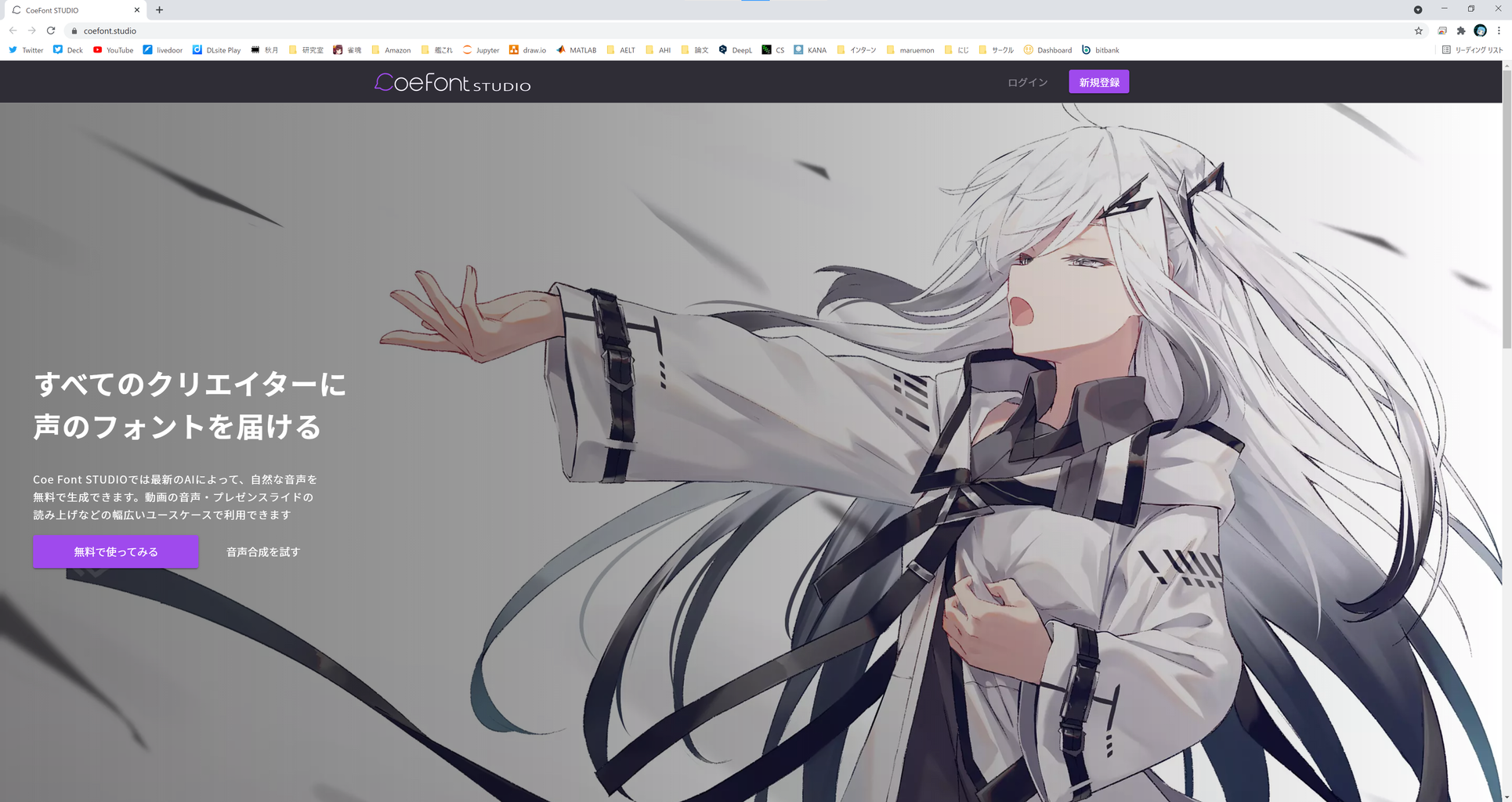Open the リーディング リスト reading list
Viewport: 1512px width, 802px height.
tap(1472, 50)
